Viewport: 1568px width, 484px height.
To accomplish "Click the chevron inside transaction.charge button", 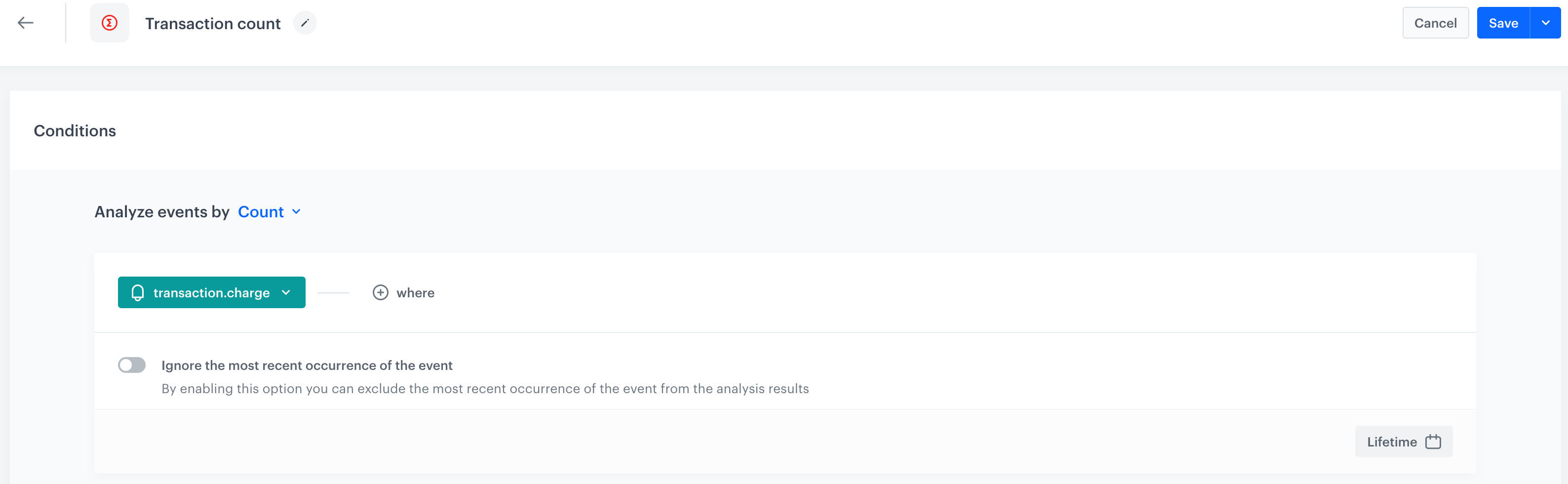I will [x=286, y=293].
